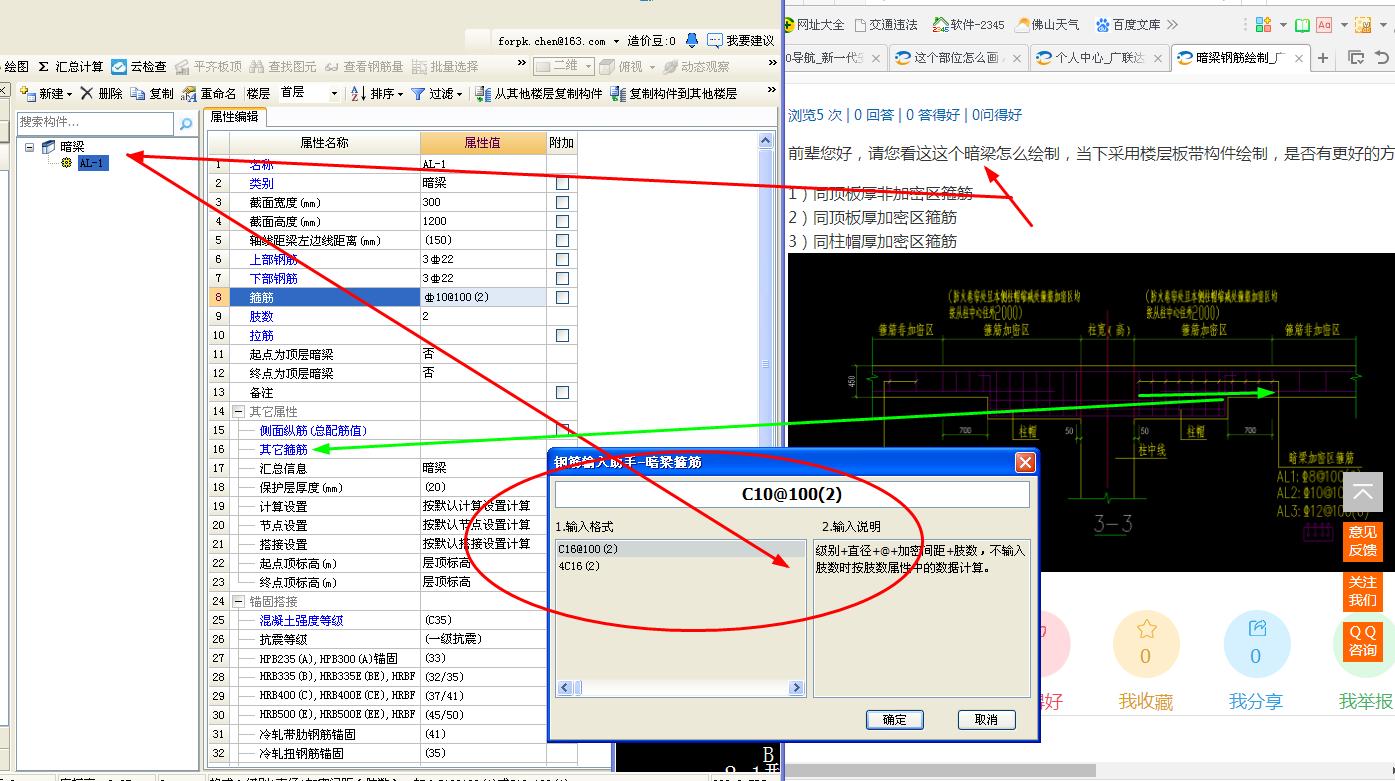This screenshot has width=1395, height=781.
Task: Click the 重命名 rename icon
Action: click(189, 93)
